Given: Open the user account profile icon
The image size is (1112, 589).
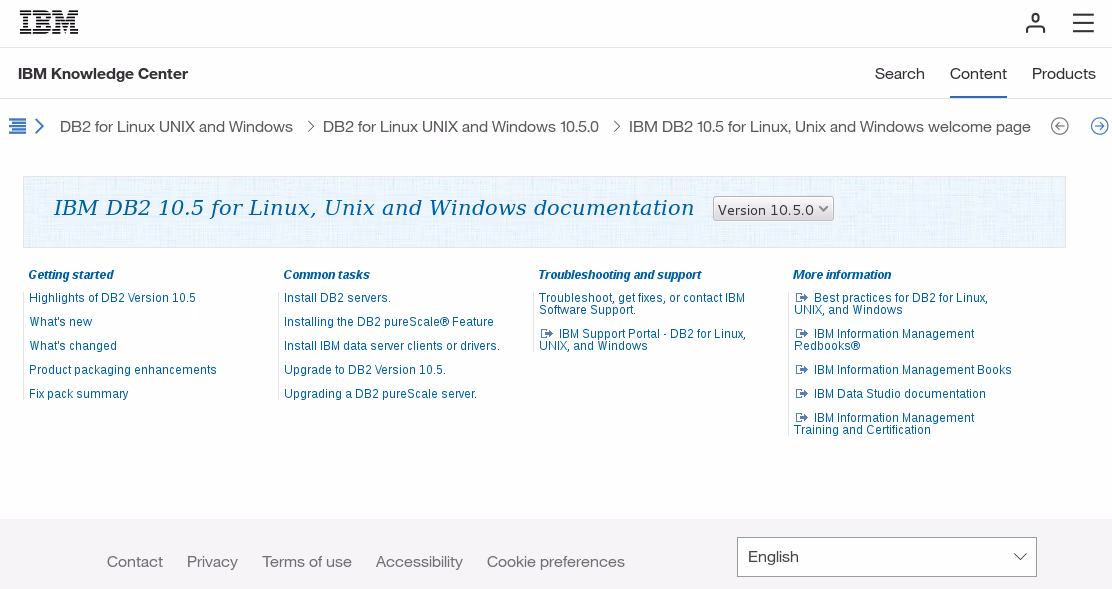Looking at the screenshot, I should coord(1035,23).
